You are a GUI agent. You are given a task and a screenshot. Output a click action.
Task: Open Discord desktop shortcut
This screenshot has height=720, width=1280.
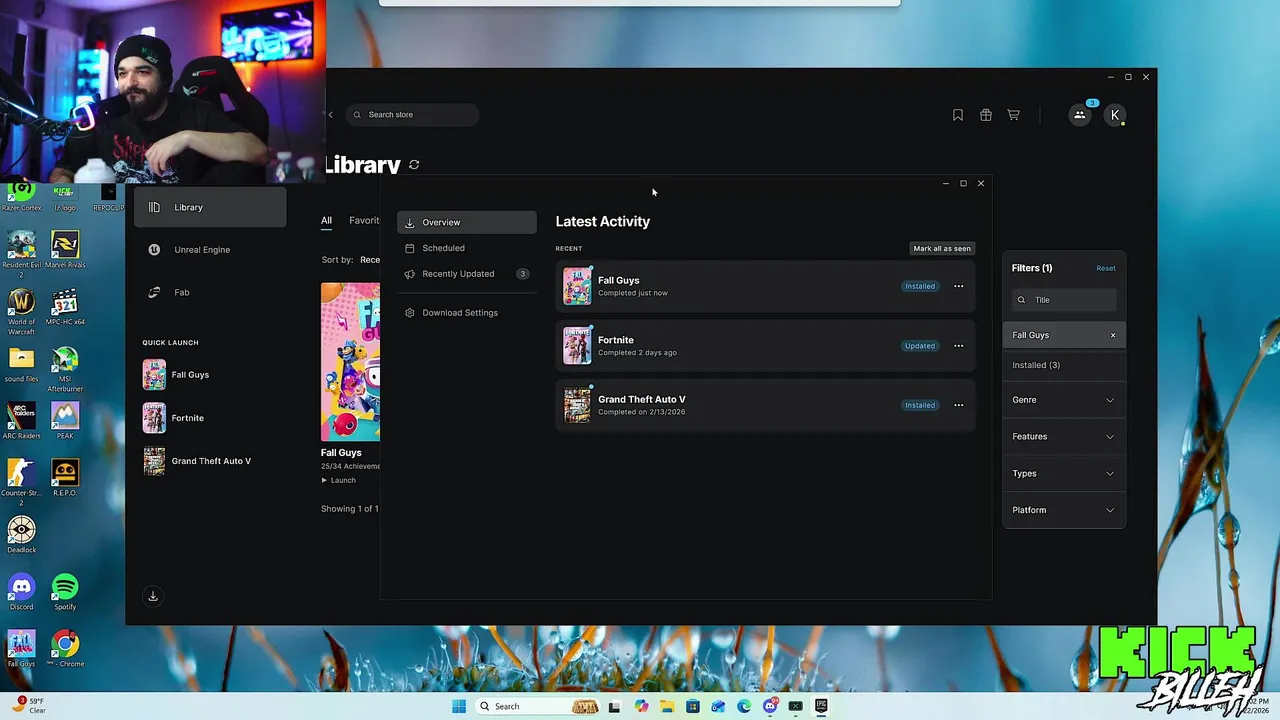pyautogui.click(x=21, y=592)
